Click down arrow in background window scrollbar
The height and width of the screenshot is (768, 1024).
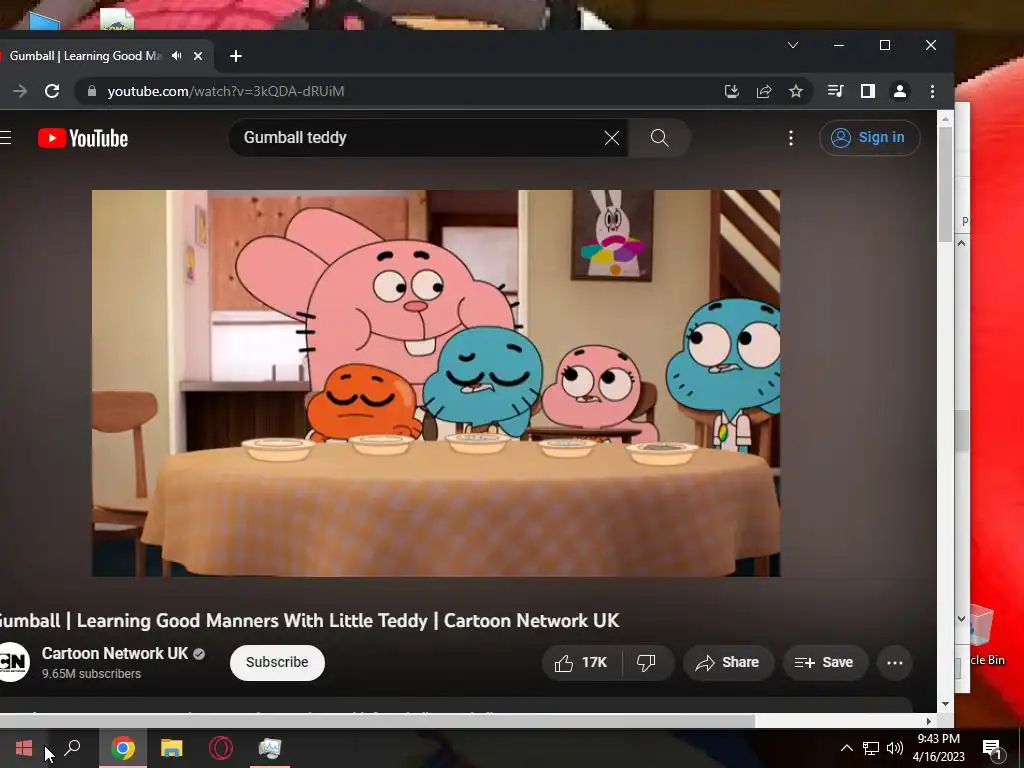tap(961, 618)
